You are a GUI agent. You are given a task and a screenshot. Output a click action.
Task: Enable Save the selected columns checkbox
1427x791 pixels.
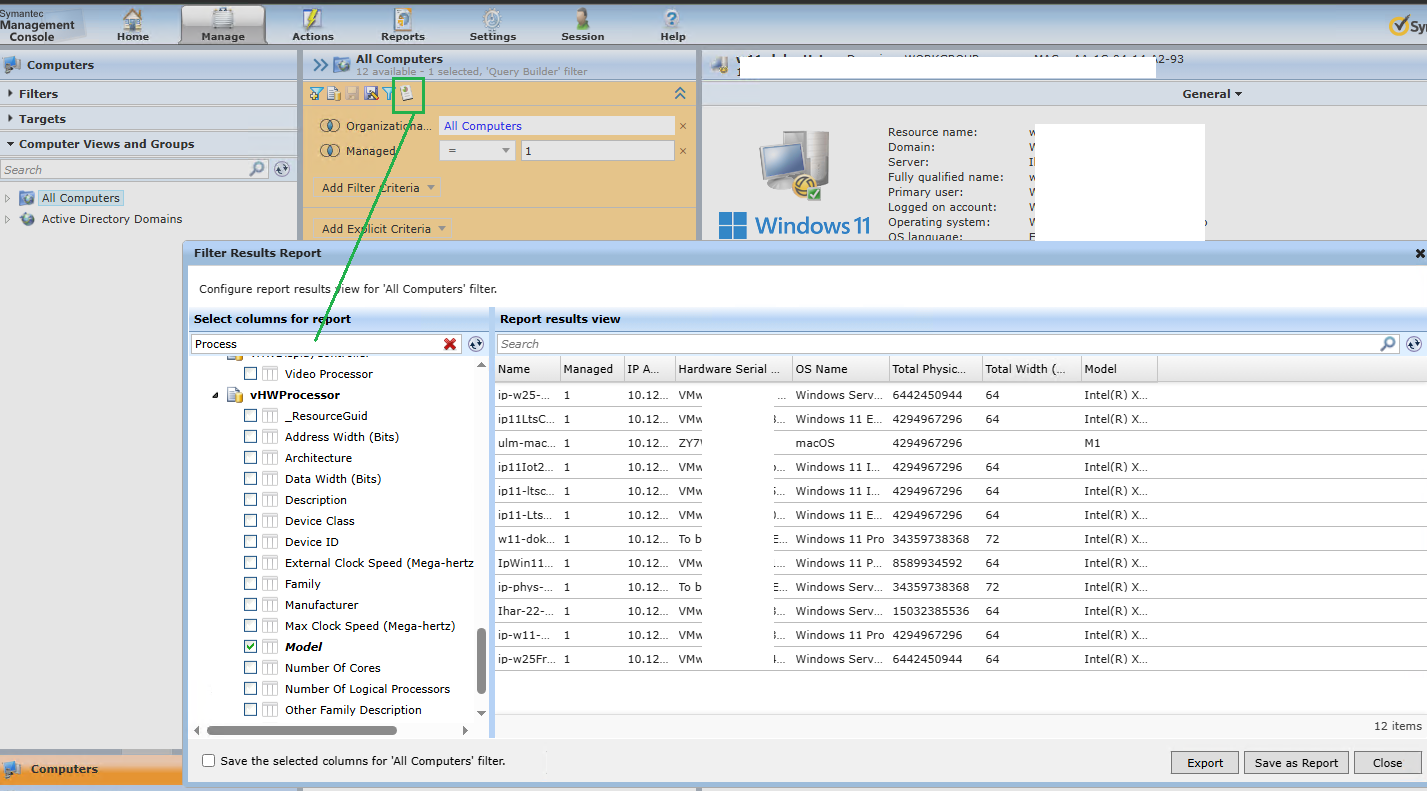208,761
